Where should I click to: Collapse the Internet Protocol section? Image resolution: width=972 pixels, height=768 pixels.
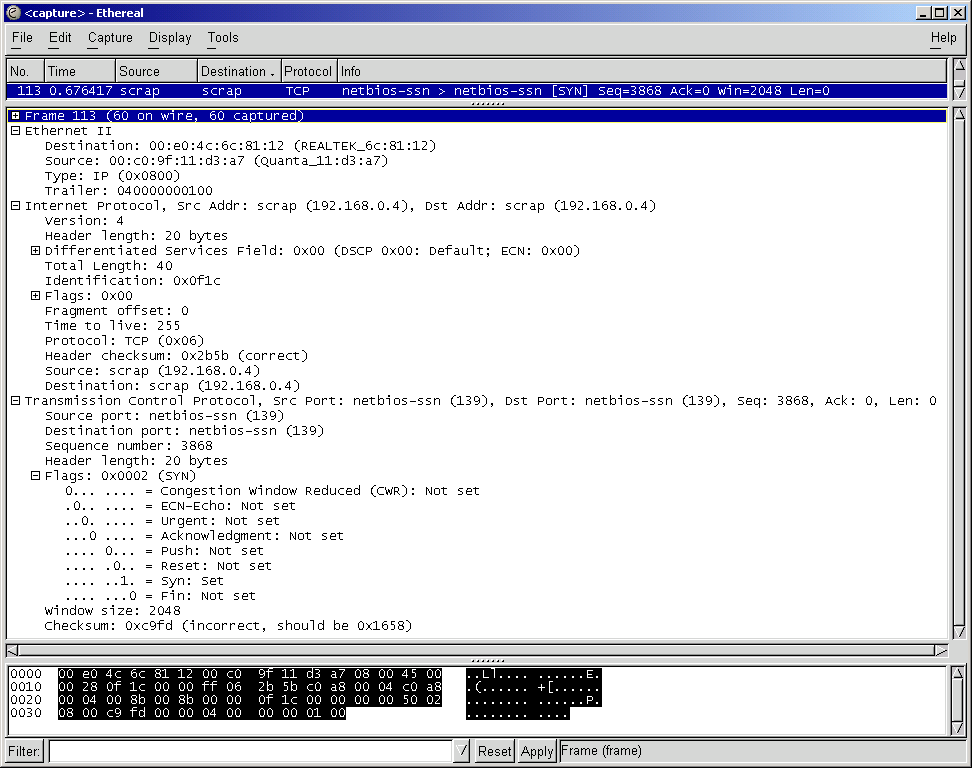click(x=16, y=206)
